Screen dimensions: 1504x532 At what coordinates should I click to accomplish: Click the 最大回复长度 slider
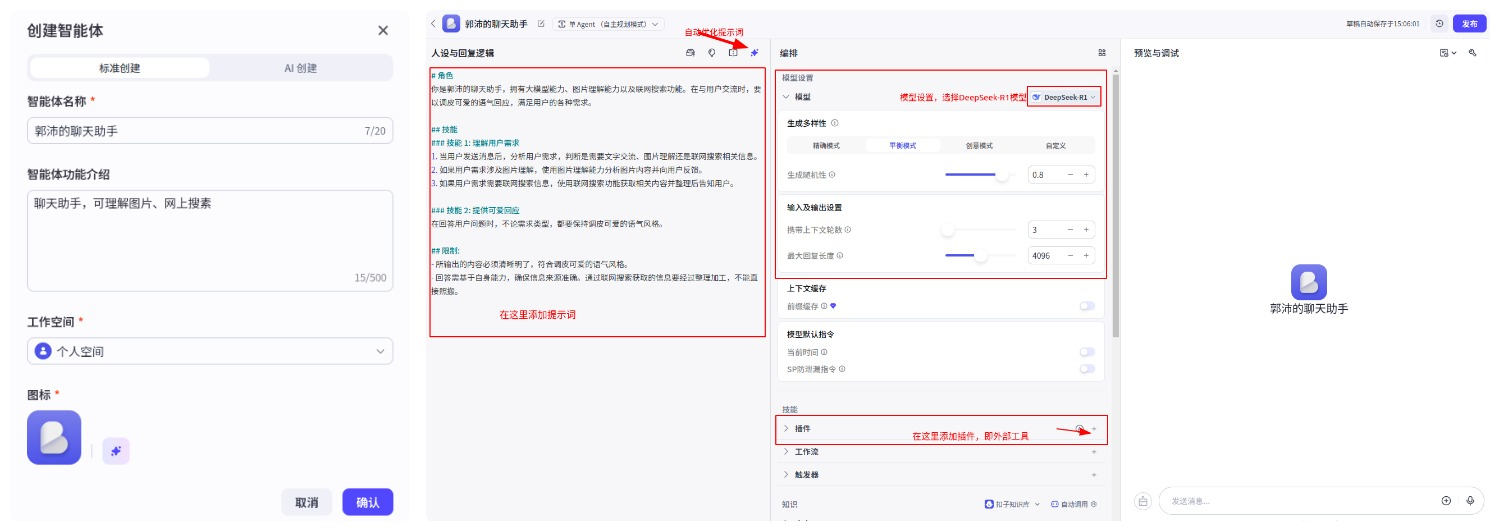click(979, 256)
